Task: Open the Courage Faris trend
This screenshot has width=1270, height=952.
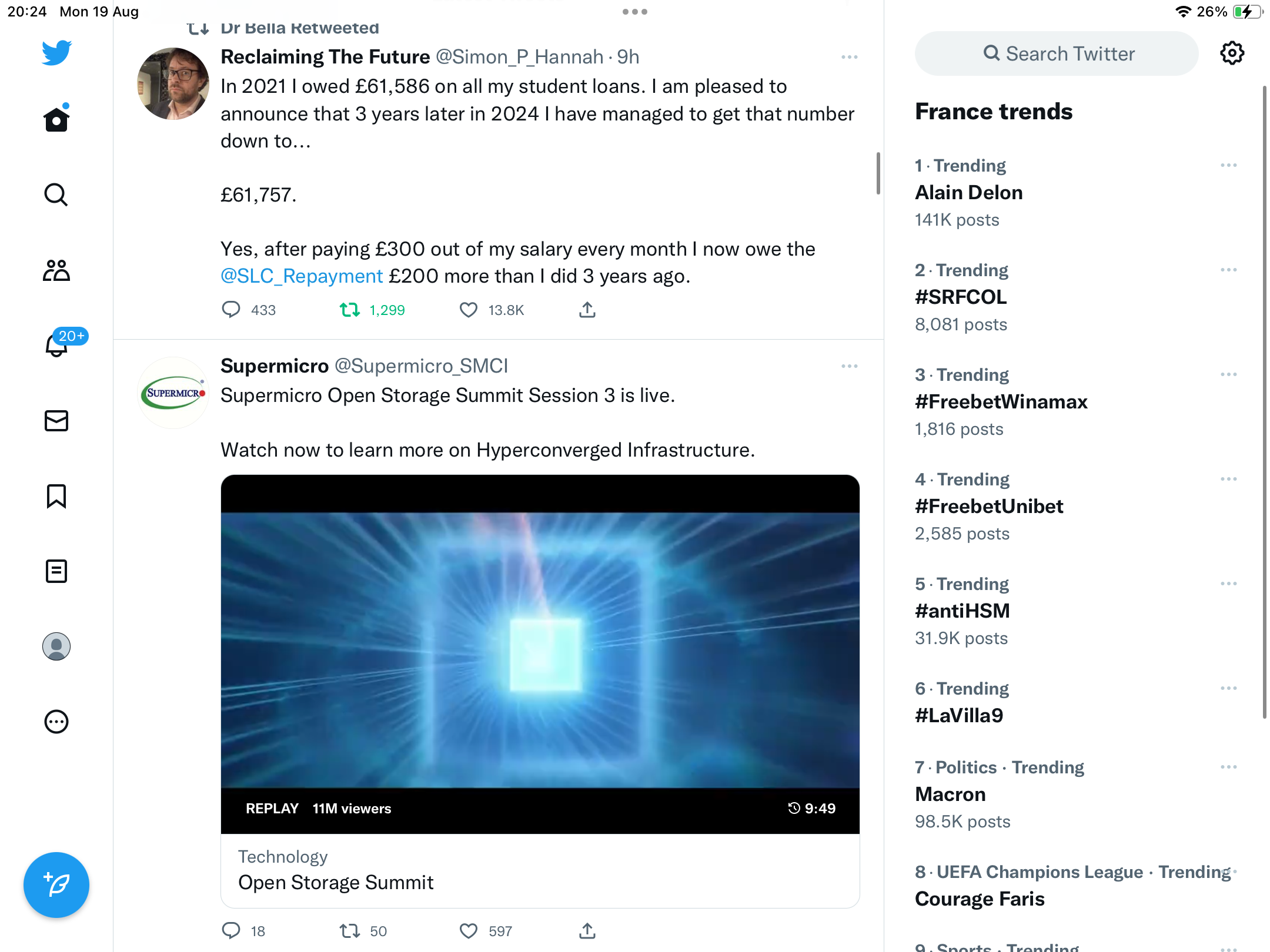Action: [x=980, y=899]
